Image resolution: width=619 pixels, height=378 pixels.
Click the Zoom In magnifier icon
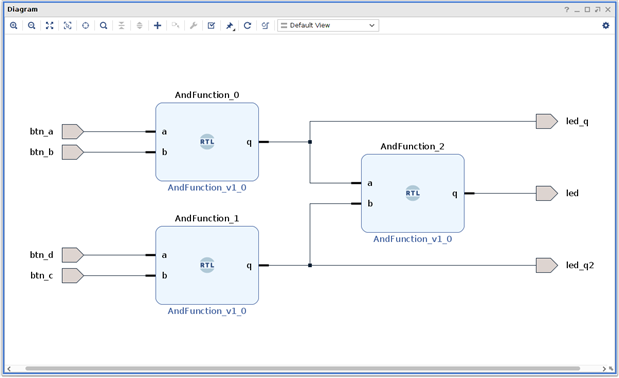[13, 26]
